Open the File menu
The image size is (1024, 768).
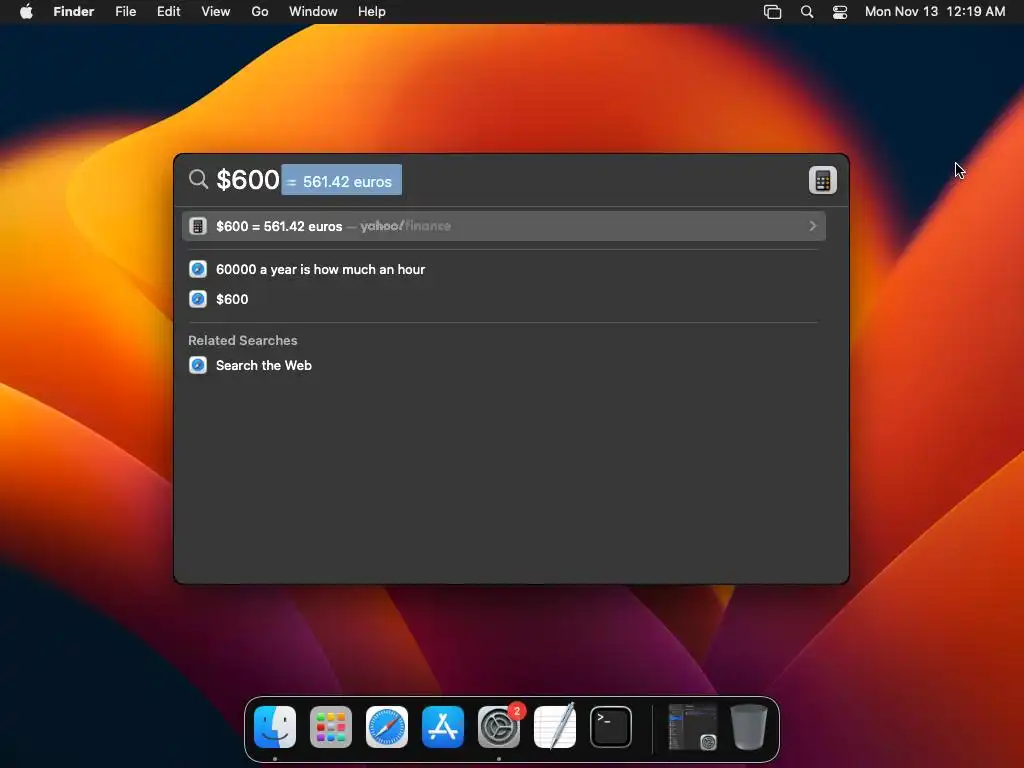[x=125, y=12]
